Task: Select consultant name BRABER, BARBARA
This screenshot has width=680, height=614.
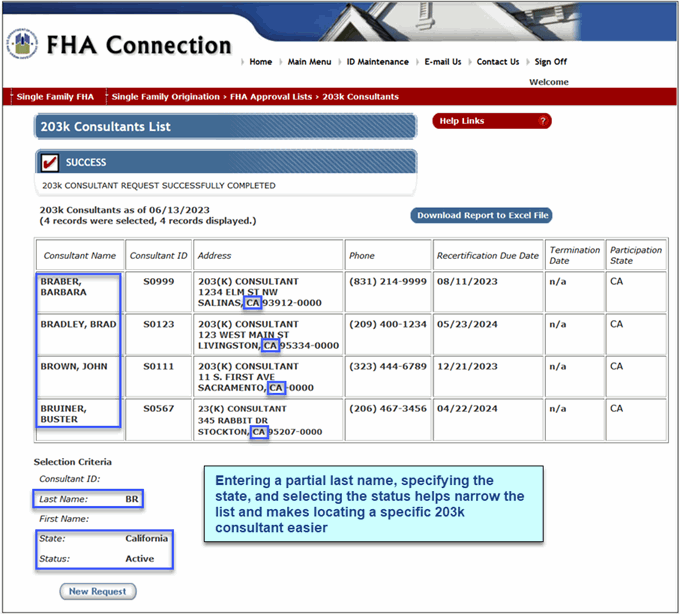Action: coord(64,287)
